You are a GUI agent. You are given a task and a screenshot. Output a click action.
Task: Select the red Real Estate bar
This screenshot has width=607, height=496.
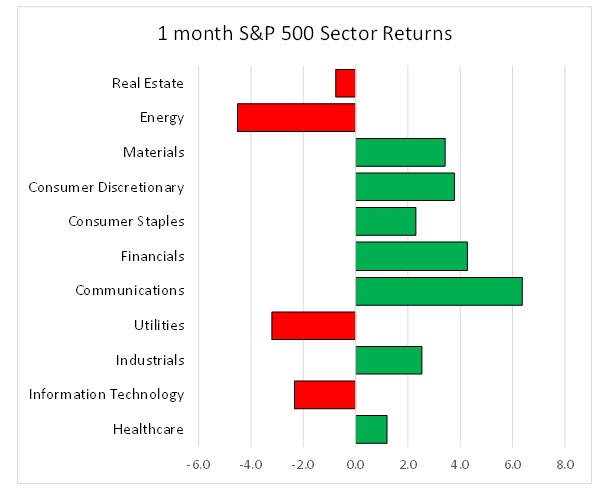[345, 83]
